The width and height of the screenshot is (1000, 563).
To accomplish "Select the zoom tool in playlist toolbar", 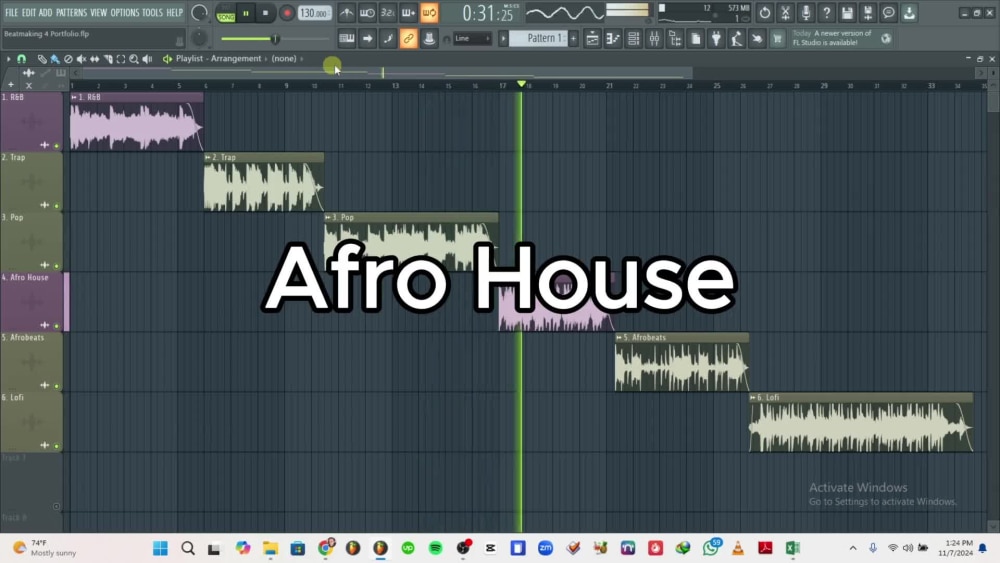I will [x=134, y=59].
